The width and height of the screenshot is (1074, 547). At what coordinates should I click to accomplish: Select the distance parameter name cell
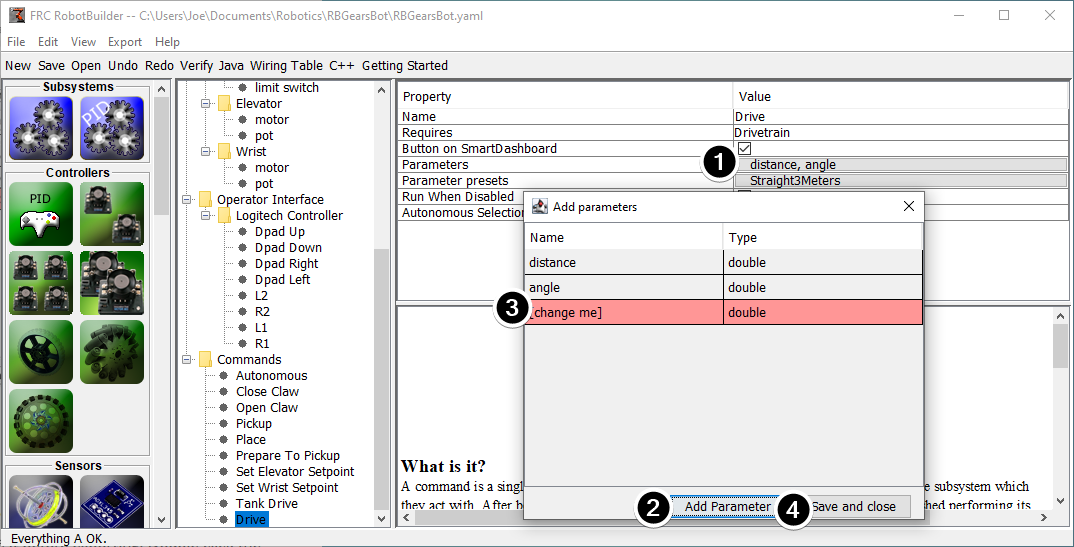624,263
